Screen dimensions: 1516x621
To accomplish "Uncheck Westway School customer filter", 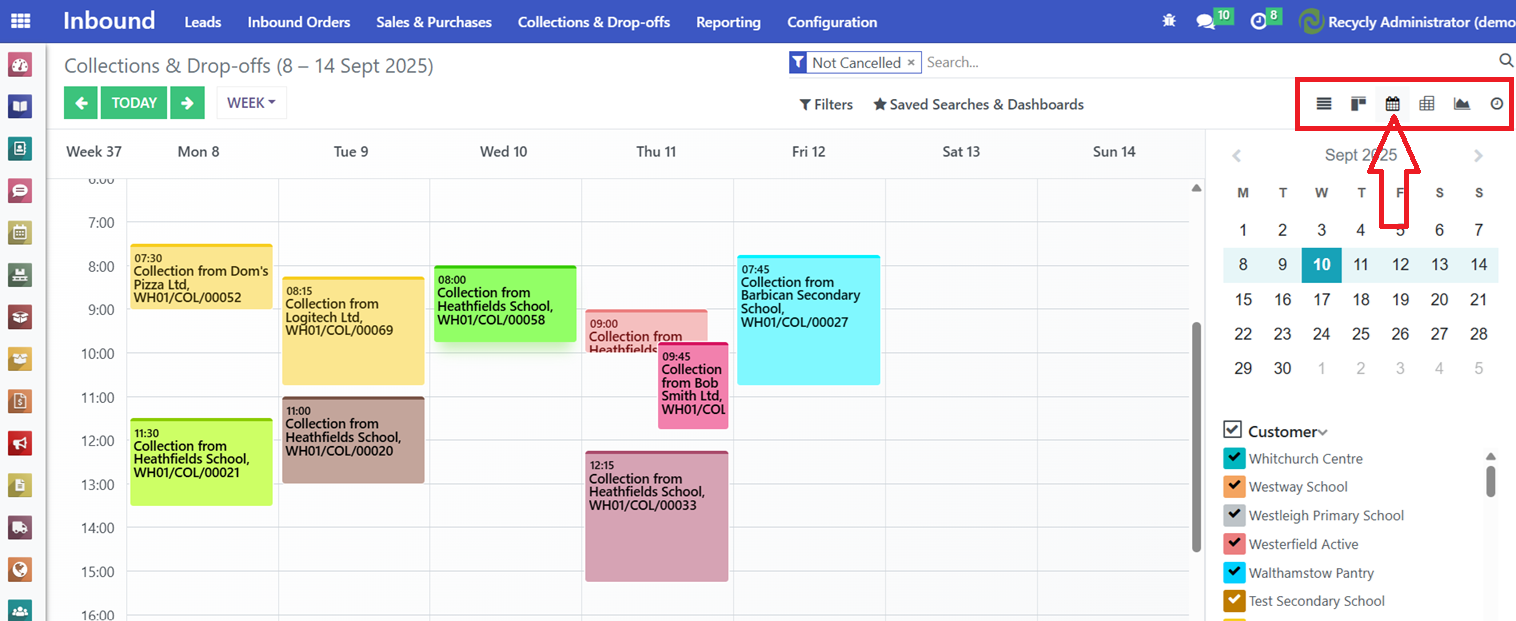I will 1234,486.
